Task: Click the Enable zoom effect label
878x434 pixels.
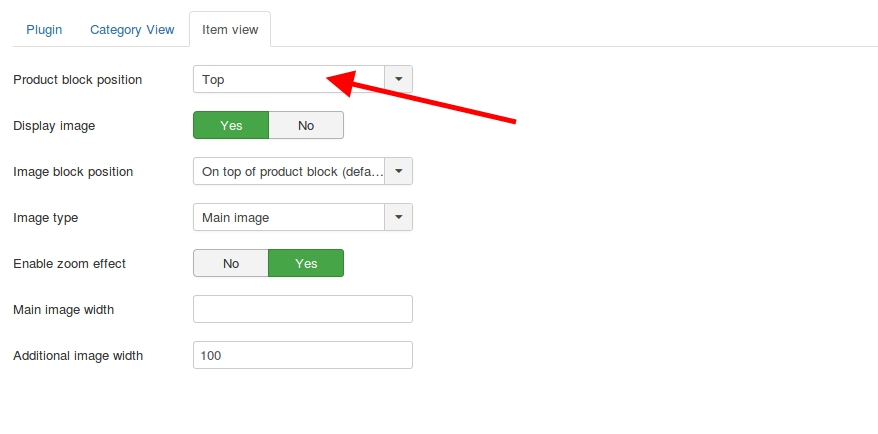Action: [69, 263]
